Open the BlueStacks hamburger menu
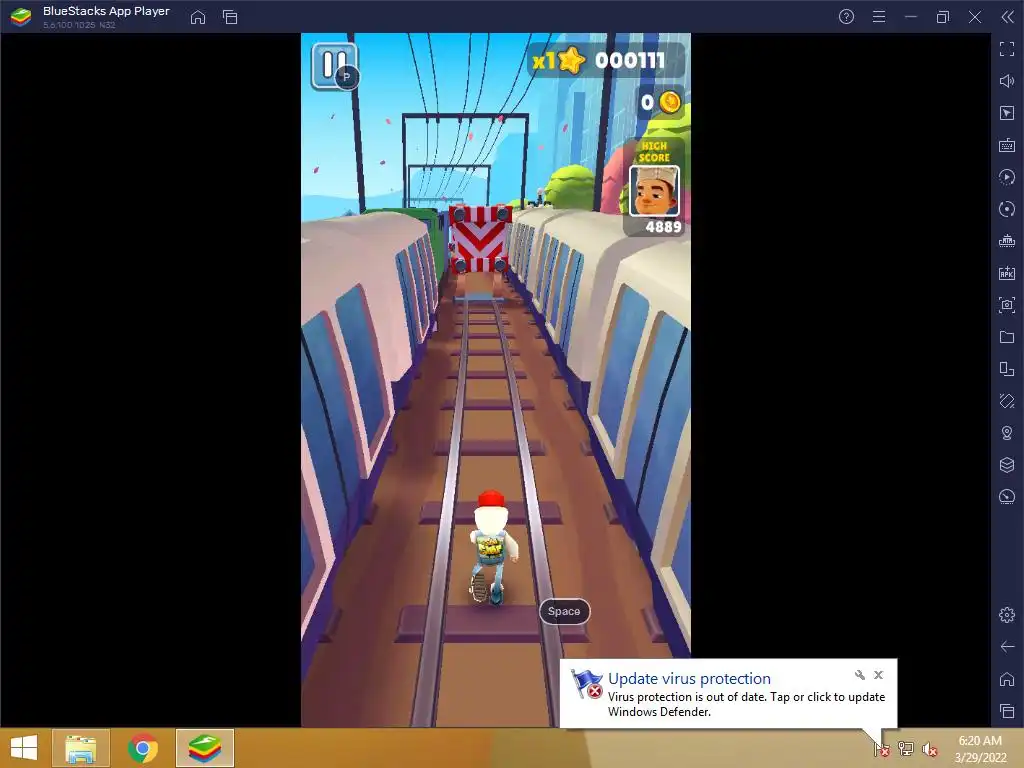The image size is (1024, 768). pyautogui.click(x=879, y=17)
